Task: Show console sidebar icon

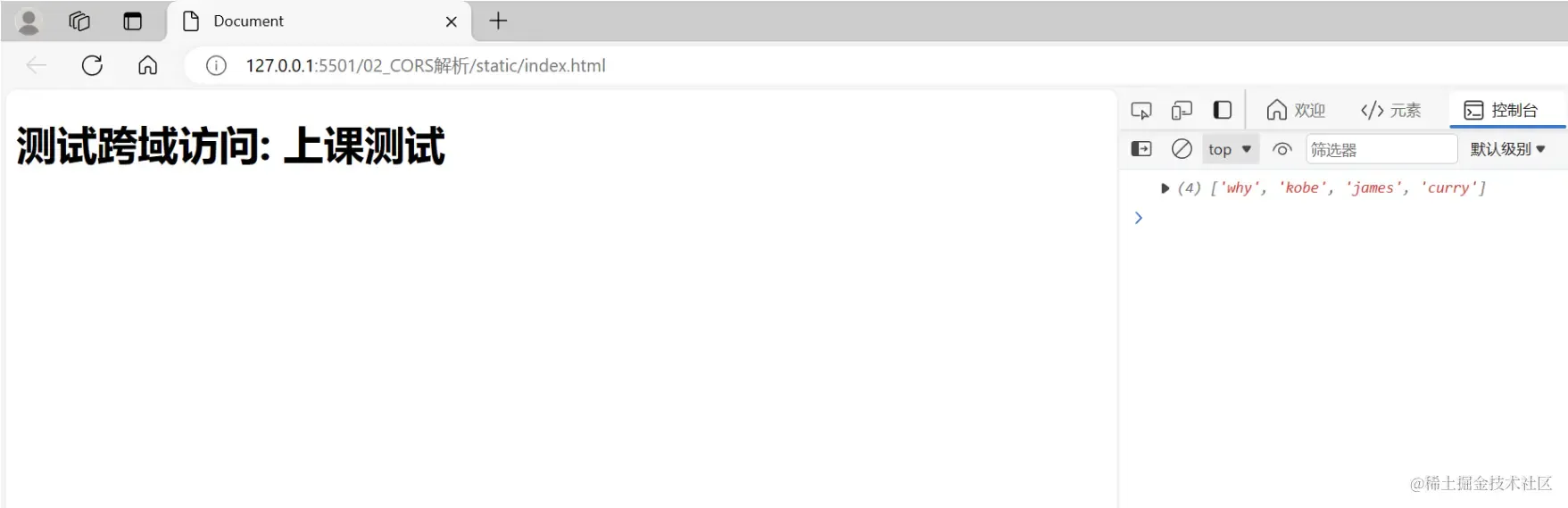Action: pyautogui.click(x=1141, y=149)
